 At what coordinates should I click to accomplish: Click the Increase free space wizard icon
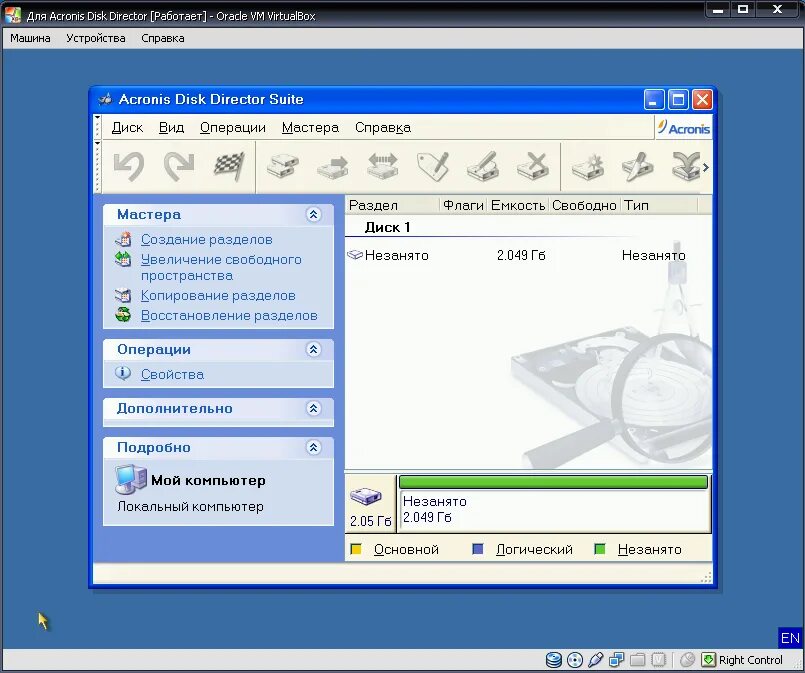click(123, 259)
